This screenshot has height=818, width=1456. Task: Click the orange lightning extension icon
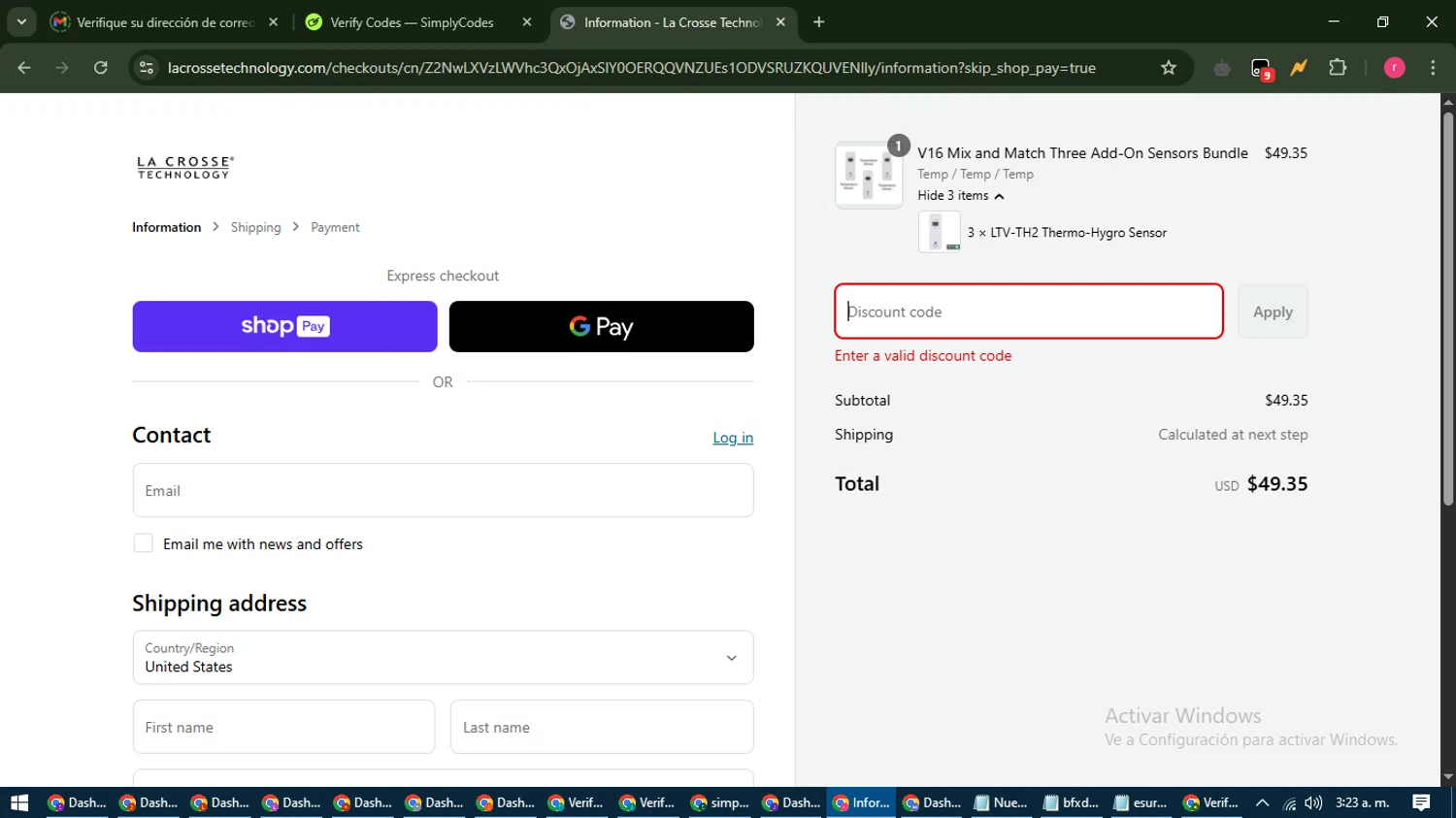point(1299,68)
